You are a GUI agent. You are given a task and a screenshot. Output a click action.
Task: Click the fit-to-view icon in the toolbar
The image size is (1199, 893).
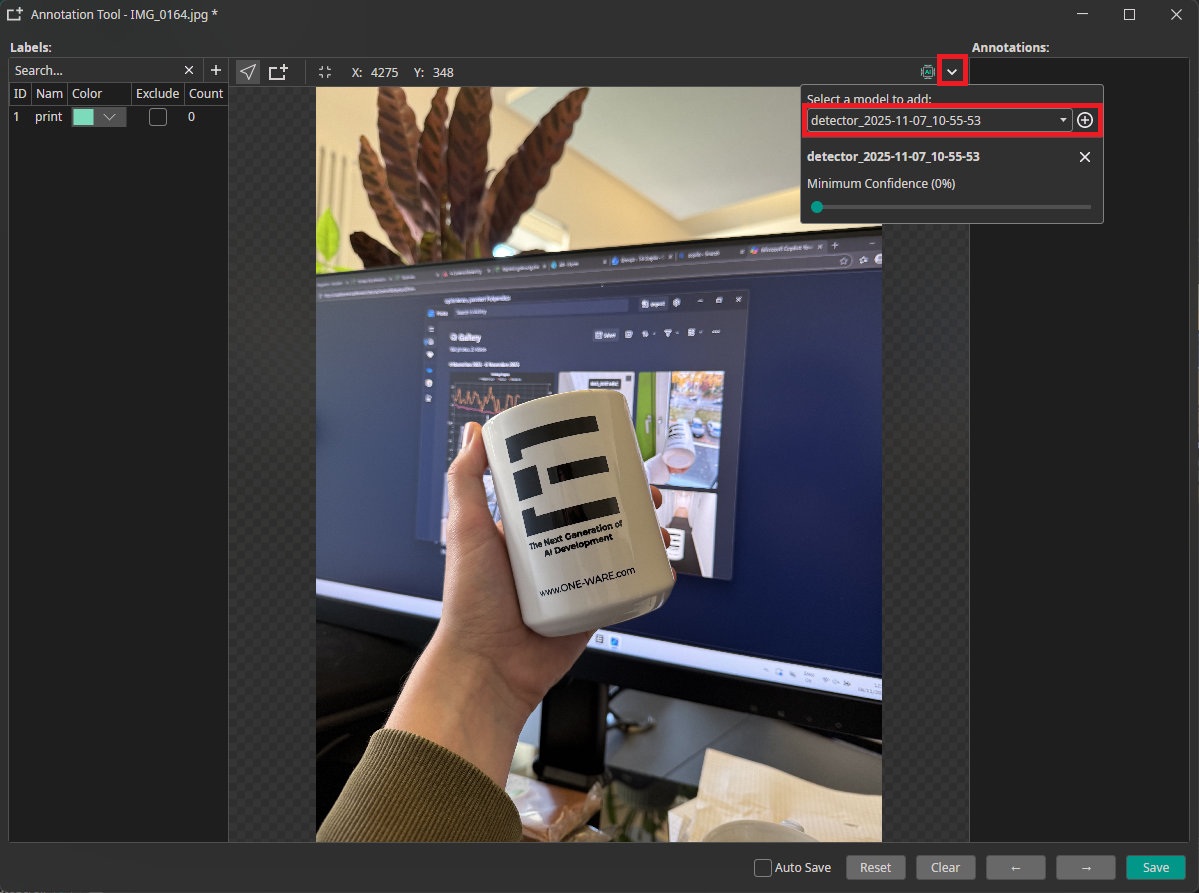(325, 71)
